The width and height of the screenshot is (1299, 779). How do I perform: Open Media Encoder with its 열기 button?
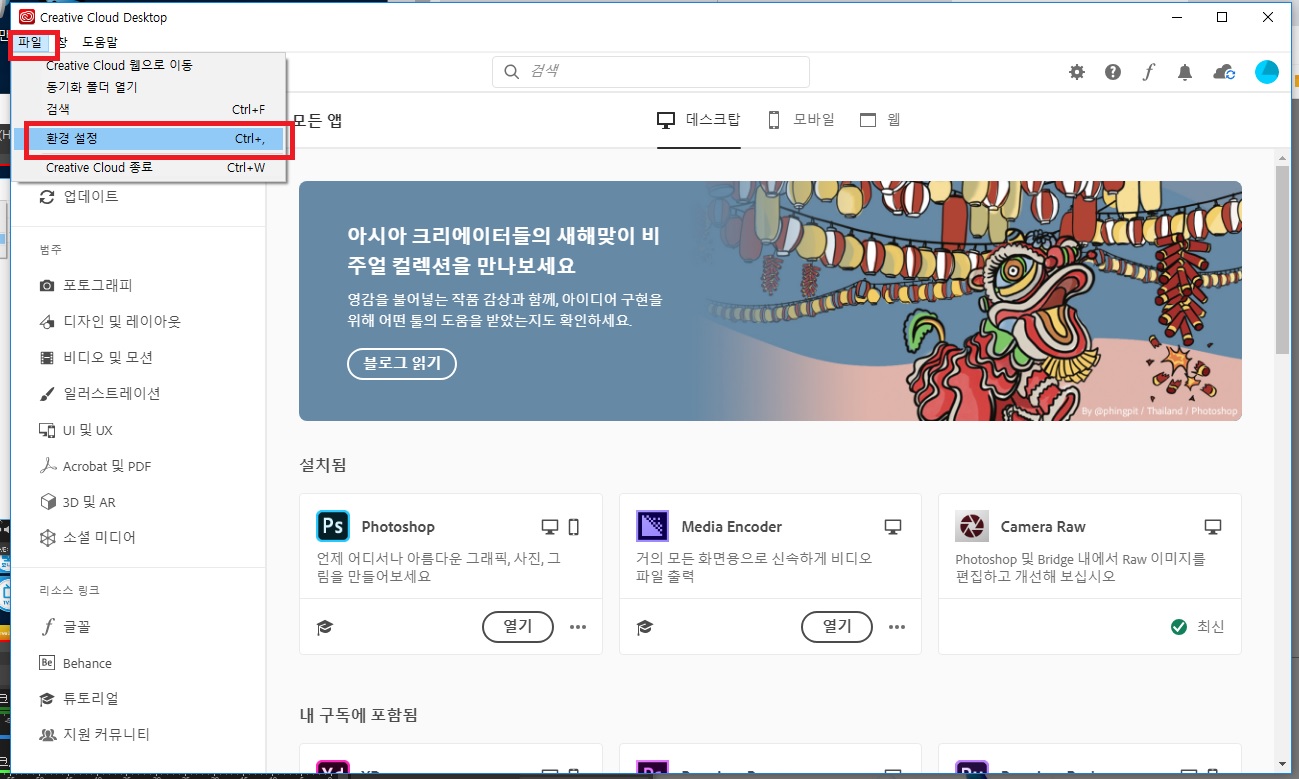point(837,627)
